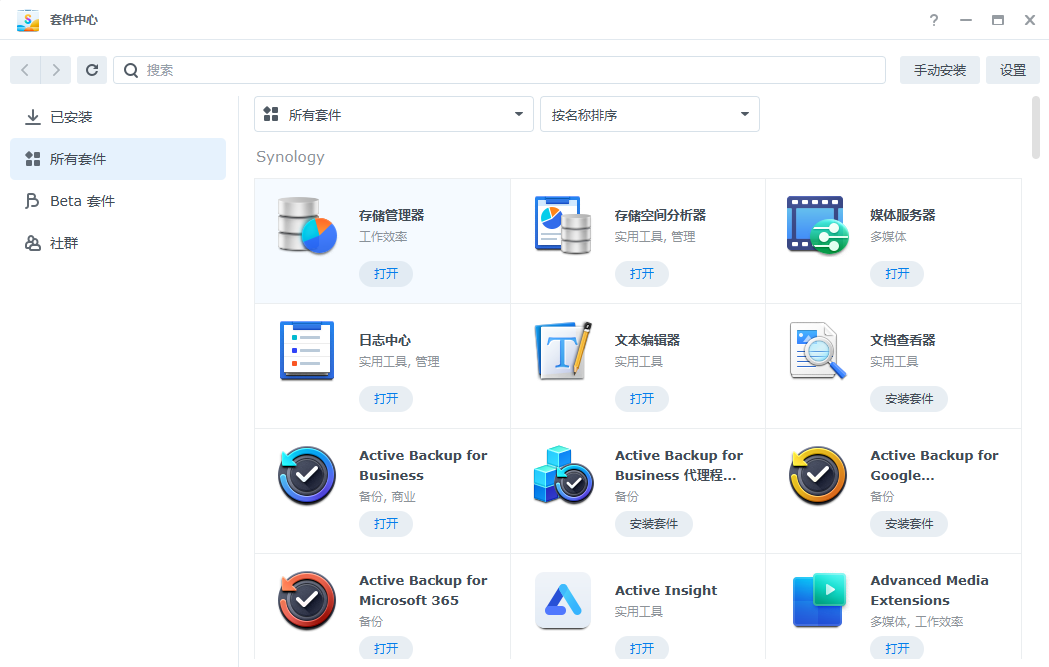
Task: Click the 存储空间分析器 package icon
Action: coord(563,225)
